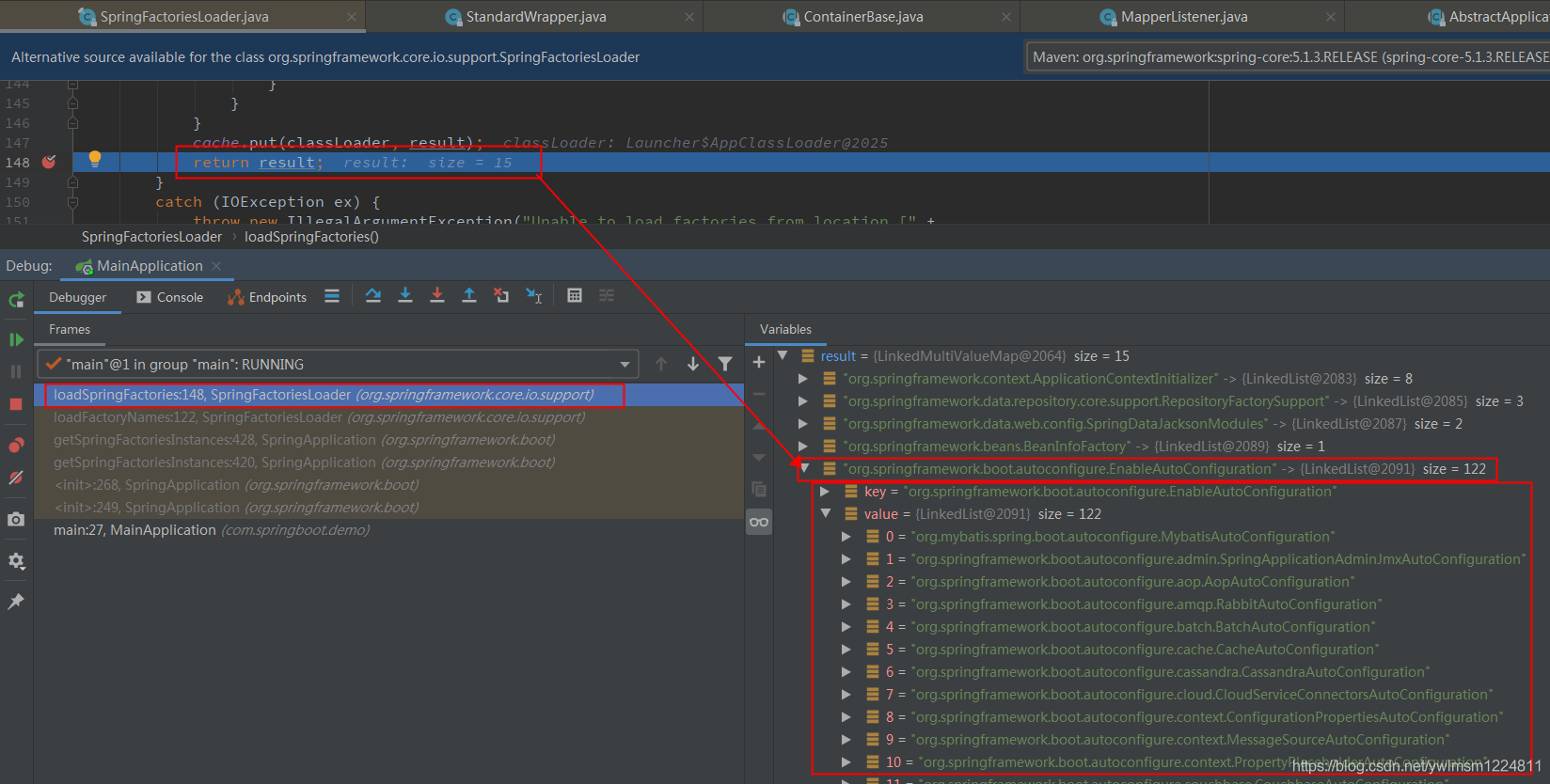Switch to SpringFactoriesLoader.java tab
1550x784 pixels.
coord(184,17)
